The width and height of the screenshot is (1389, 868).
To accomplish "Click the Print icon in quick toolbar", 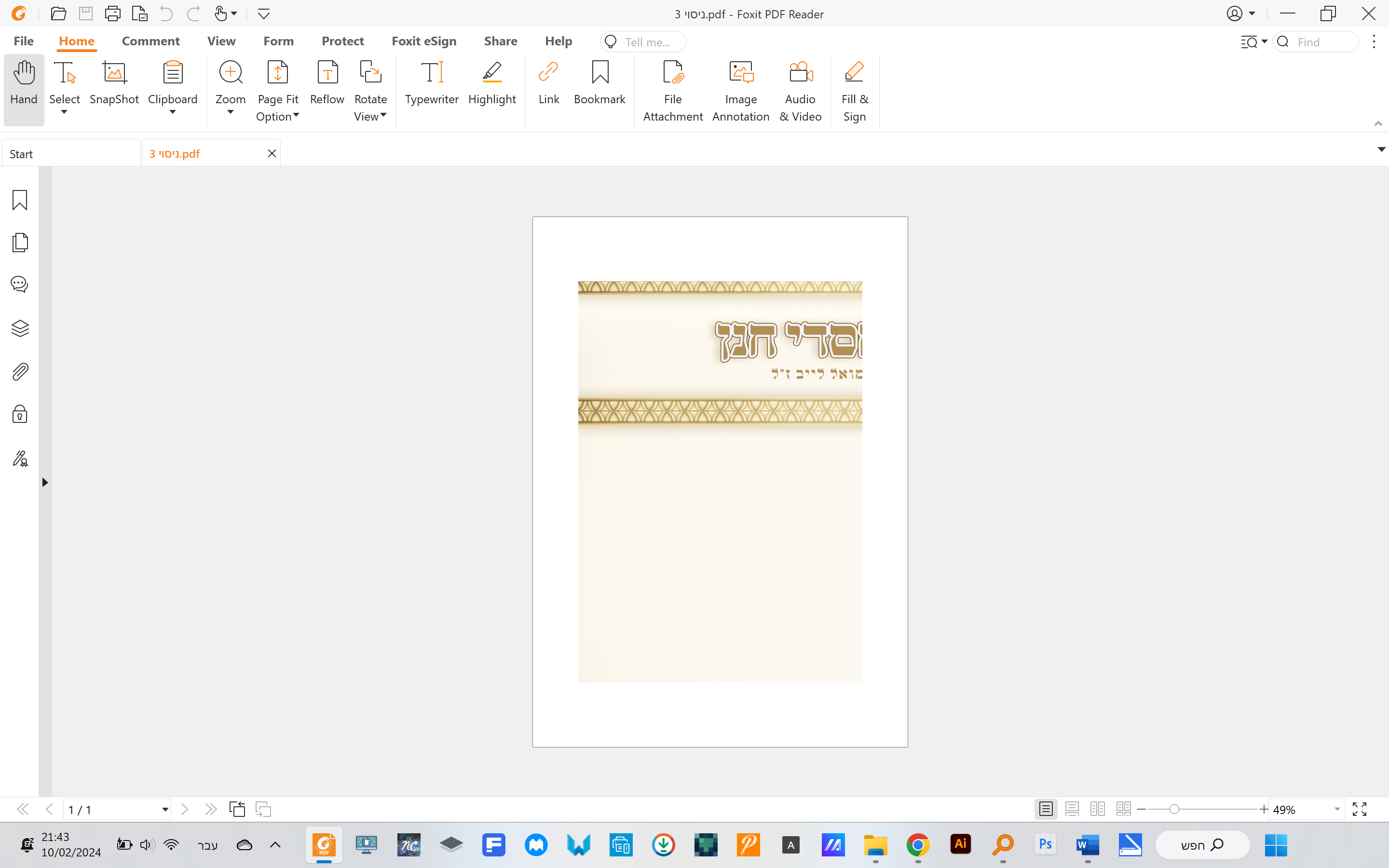I will pos(112,14).
